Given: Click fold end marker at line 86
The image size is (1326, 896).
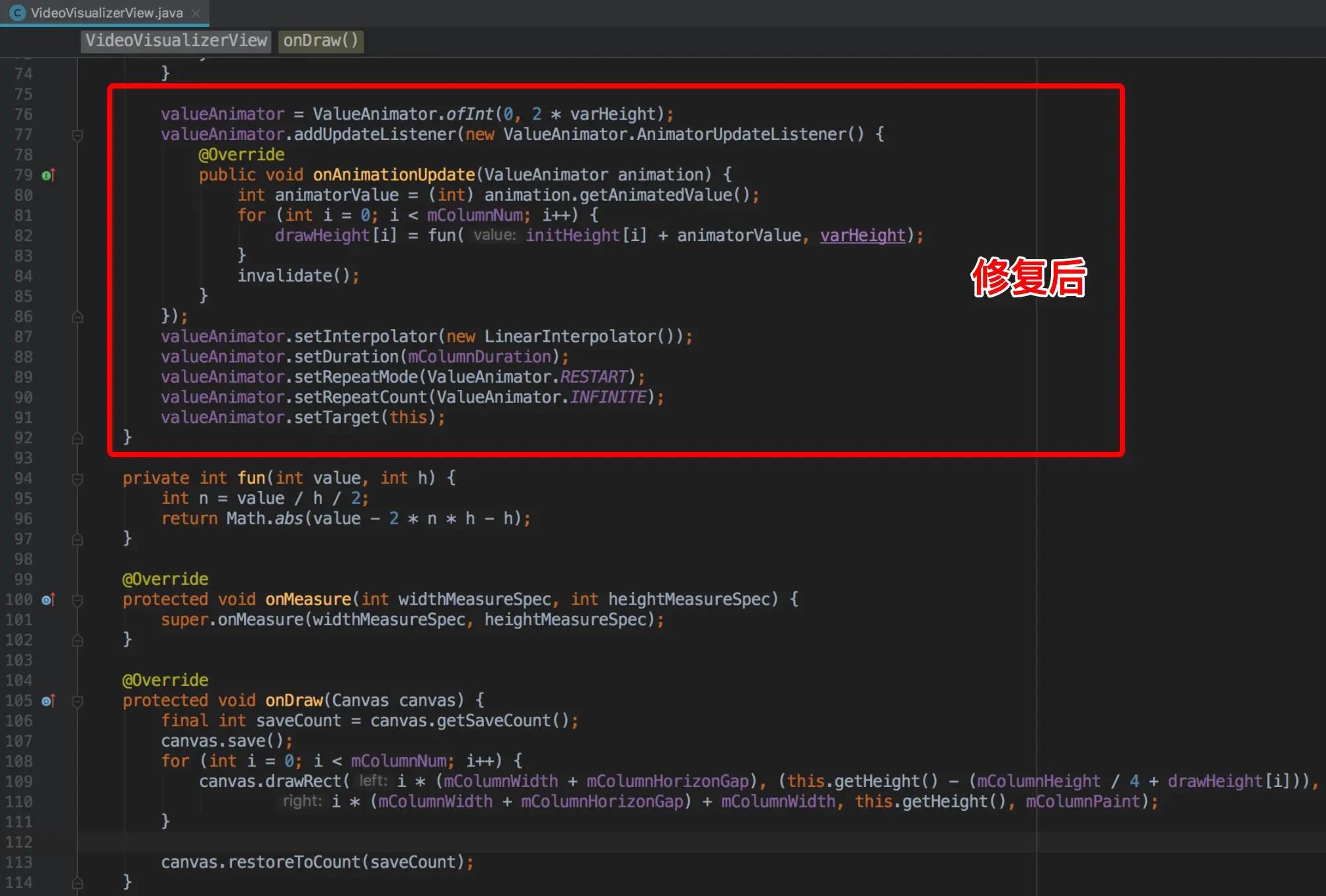Looking at the screenshot, I should coord(77,317).
